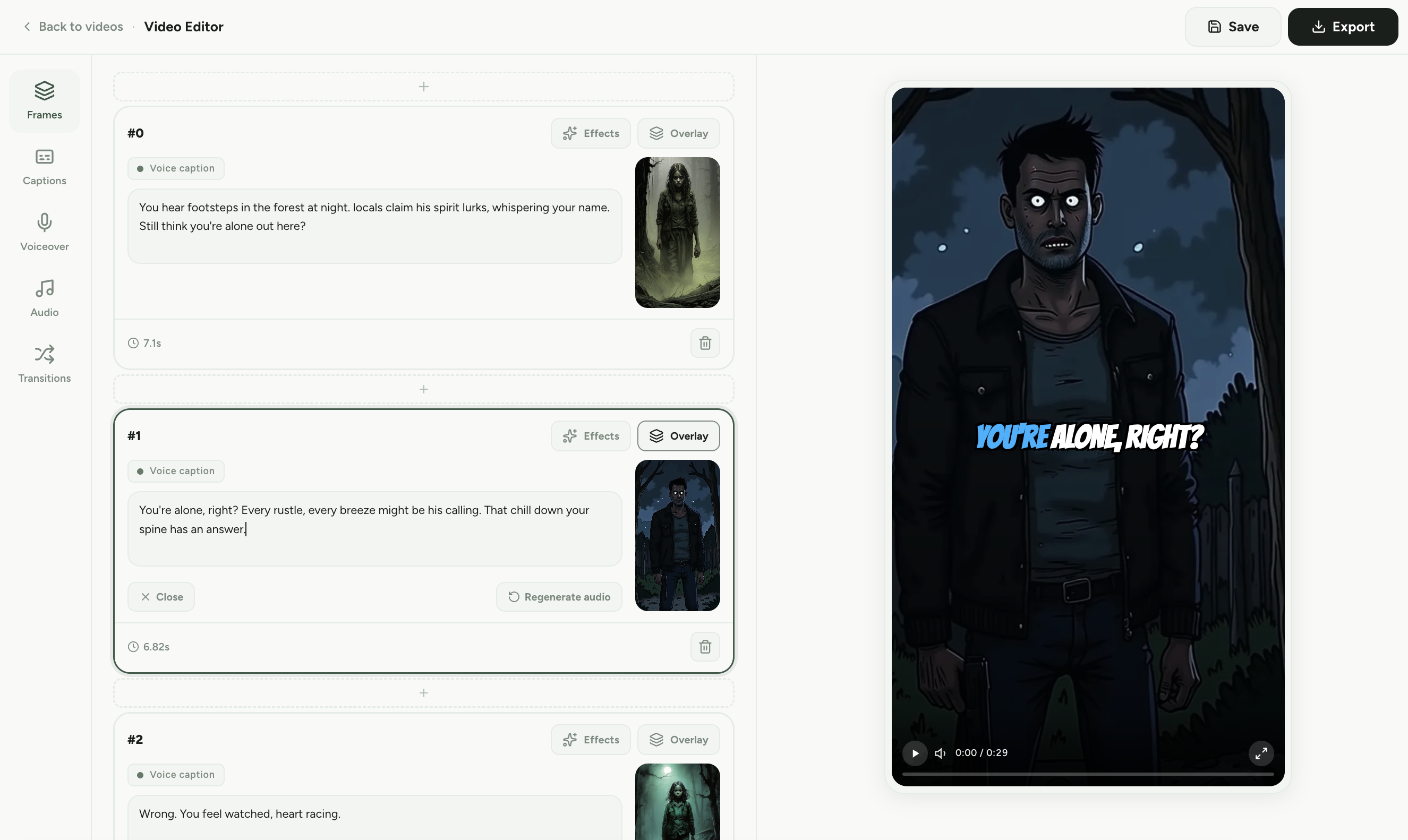Close the frame #1 caption editor

161,597
